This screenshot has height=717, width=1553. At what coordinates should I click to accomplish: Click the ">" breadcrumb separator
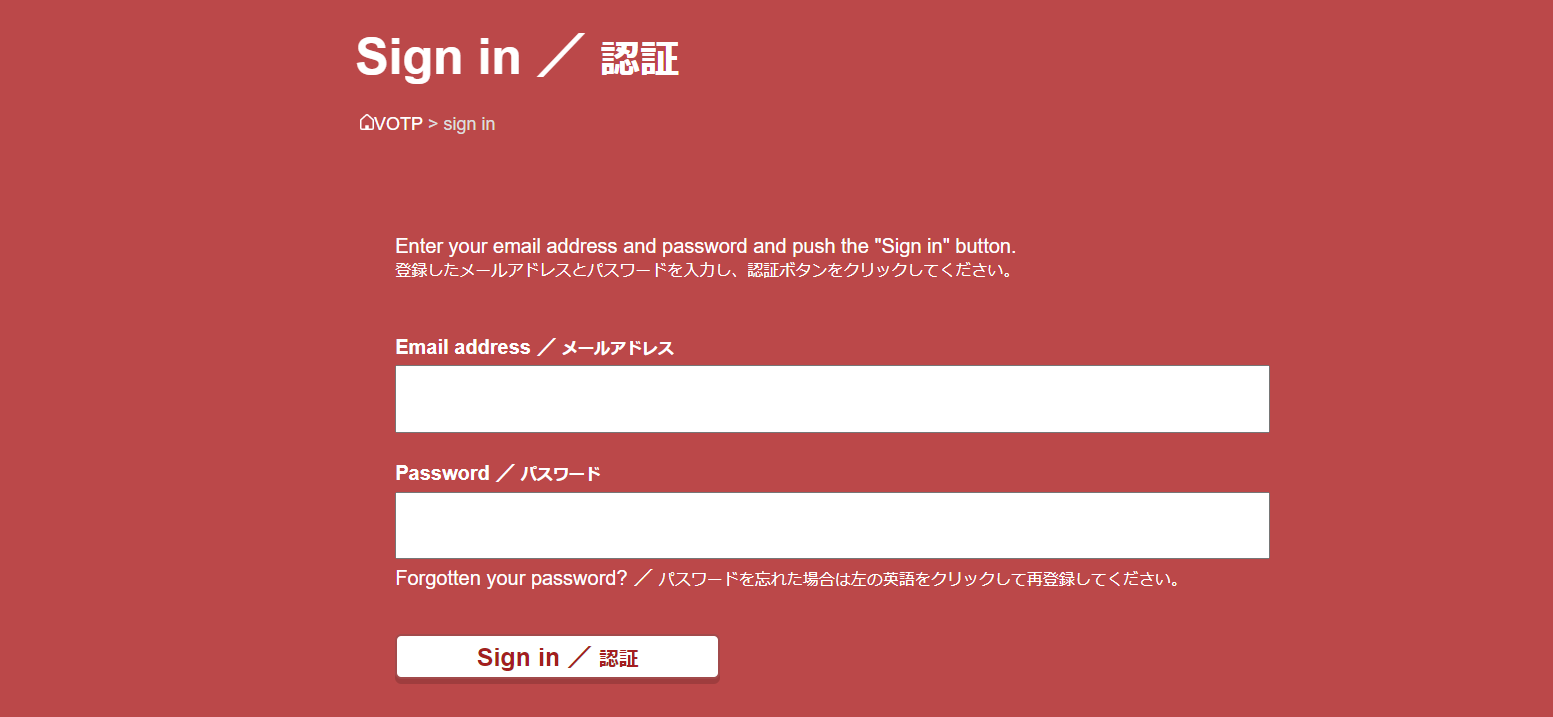[433, 124]
